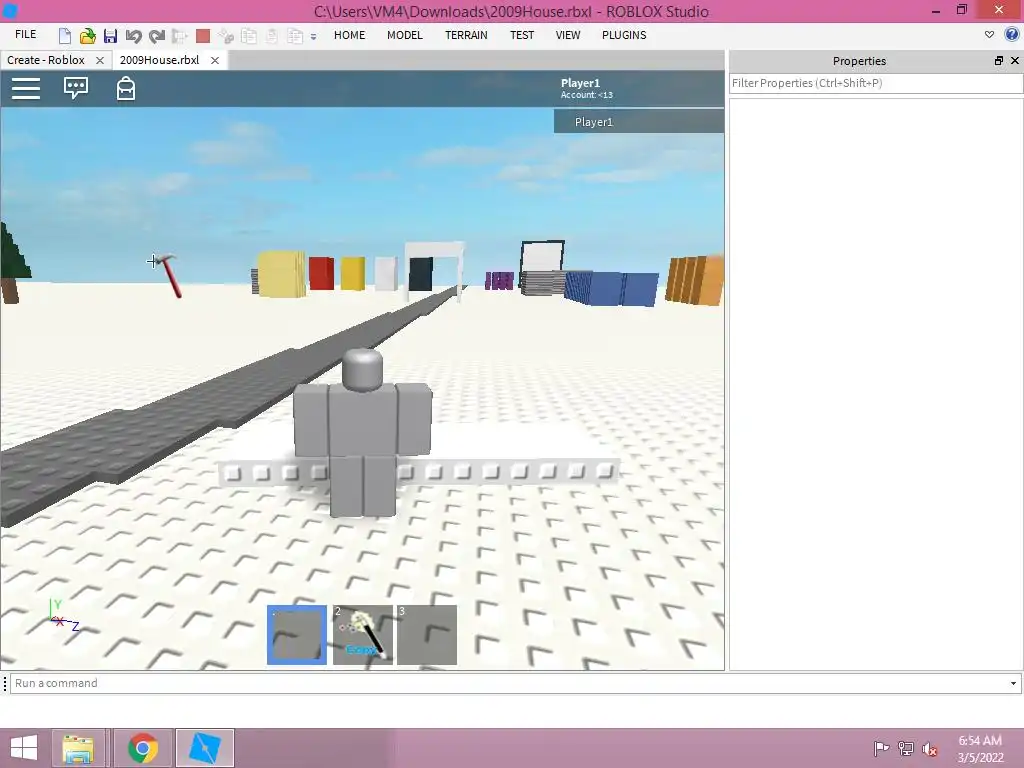
Task: Open the in-game hamburger menu
Action: (26, 88)
